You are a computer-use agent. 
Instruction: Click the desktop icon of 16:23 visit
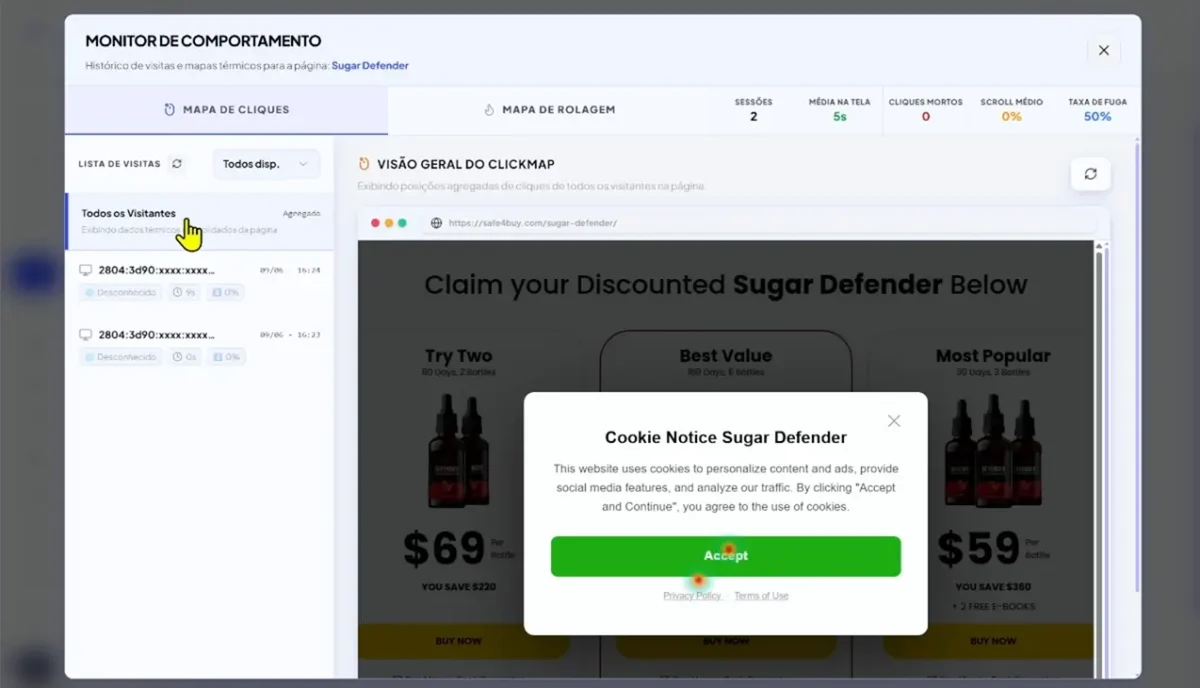point(86,334)
